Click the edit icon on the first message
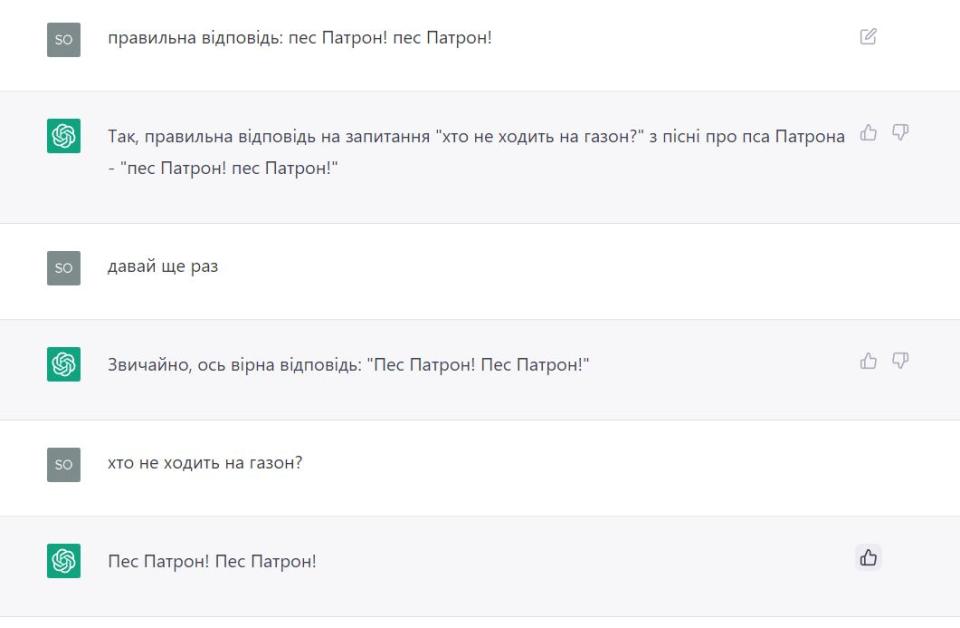The height and width of the screenshot is (628, 960). click(868, 37)
